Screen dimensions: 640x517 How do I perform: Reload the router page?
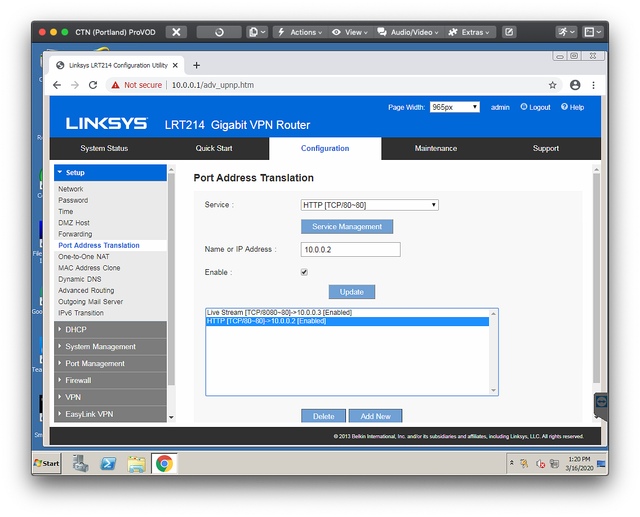pyautogui.click(x=93, y=85)
